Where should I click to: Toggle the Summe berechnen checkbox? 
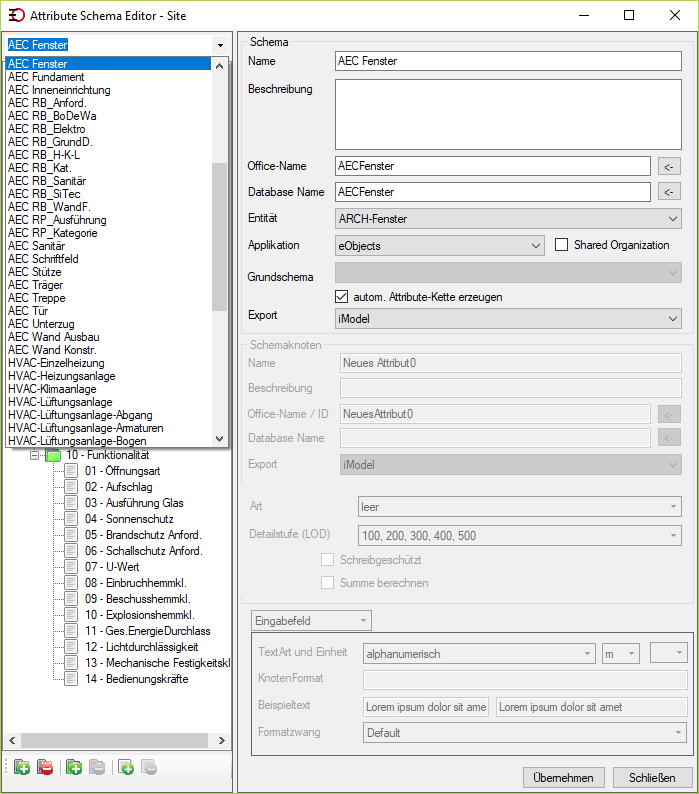[x=328, y=583]
